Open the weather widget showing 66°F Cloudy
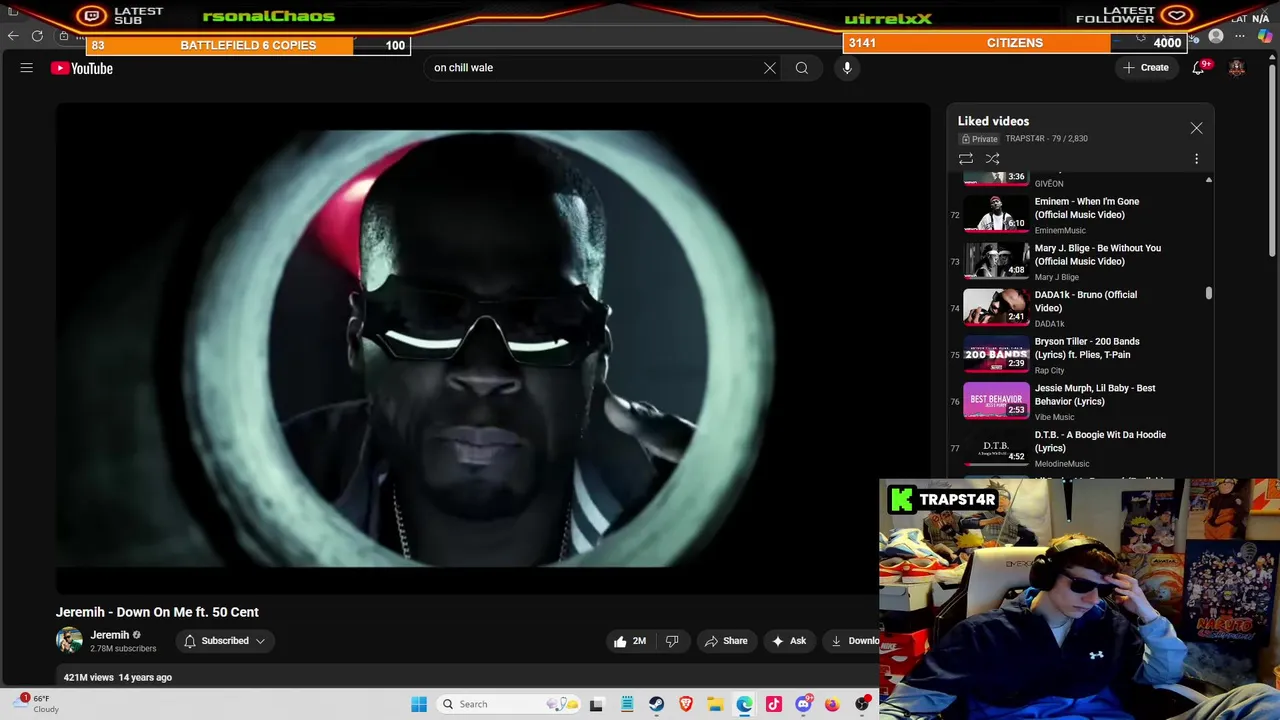This screenshot has width=1280, height=720. click(x=38, y=704)
